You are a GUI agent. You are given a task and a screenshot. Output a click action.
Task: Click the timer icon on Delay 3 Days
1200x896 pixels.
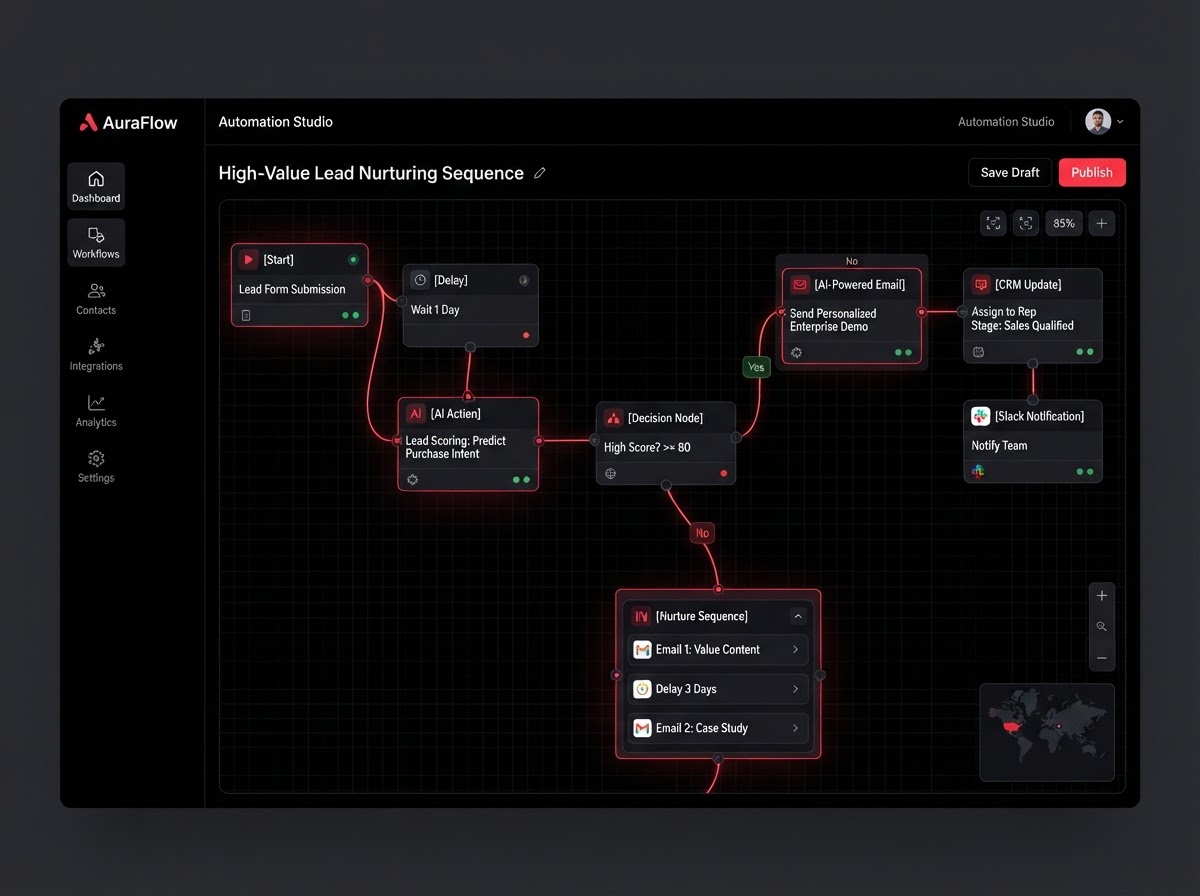tap(642, 689)
